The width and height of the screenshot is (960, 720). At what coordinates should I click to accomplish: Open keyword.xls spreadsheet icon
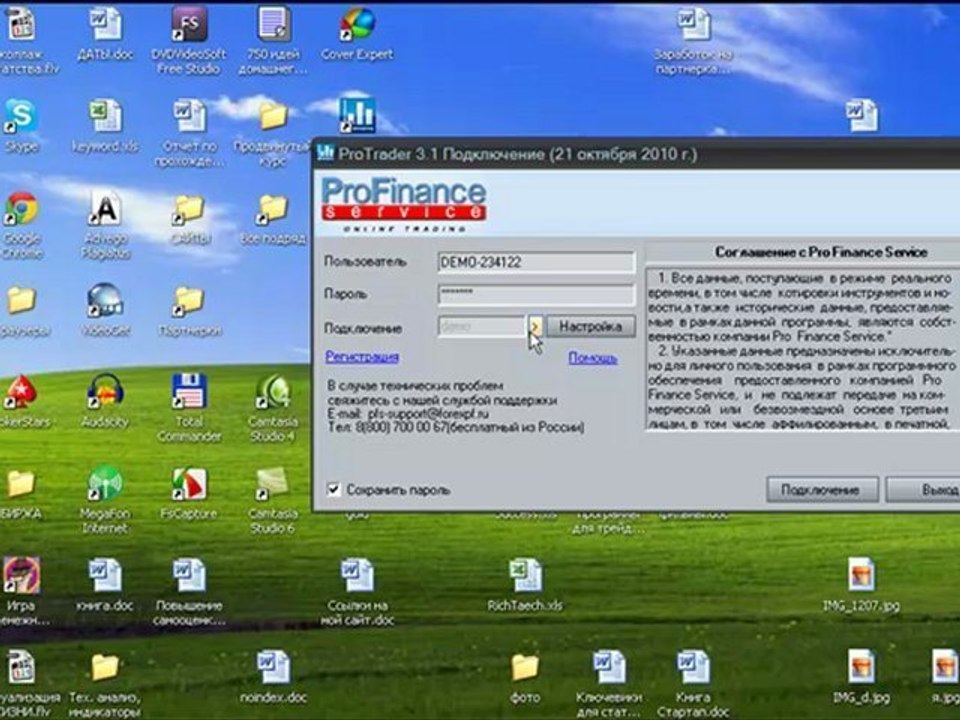(105, 116)
